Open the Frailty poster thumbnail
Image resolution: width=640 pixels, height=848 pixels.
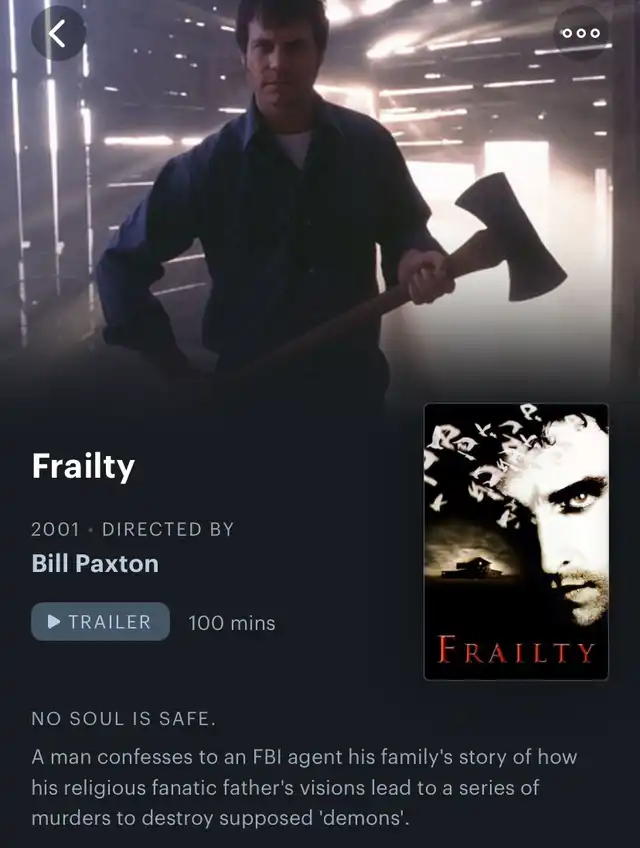tap(516, 541)
